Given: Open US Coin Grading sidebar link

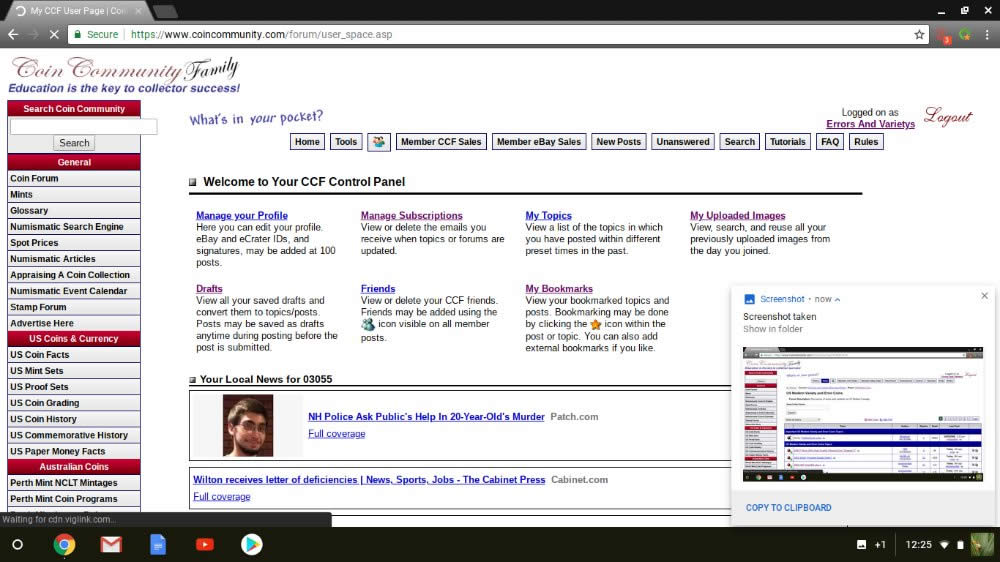Looking at the screenshot, I should coord(74,403).
